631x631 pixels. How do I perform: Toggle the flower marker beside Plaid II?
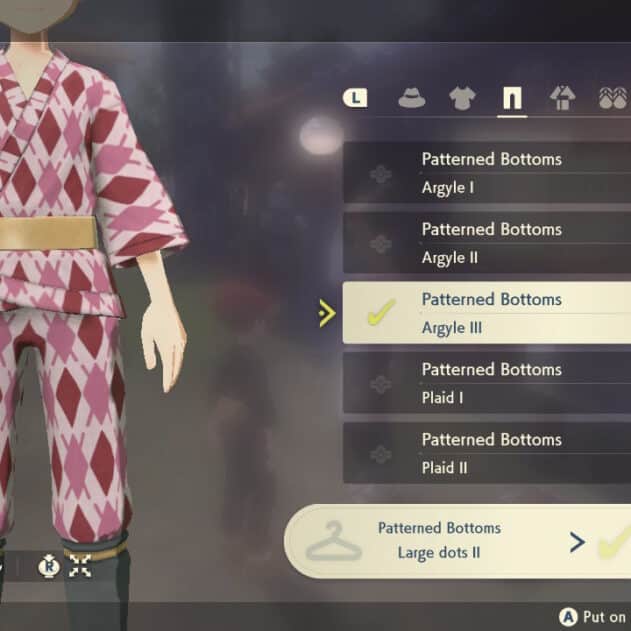380,454
